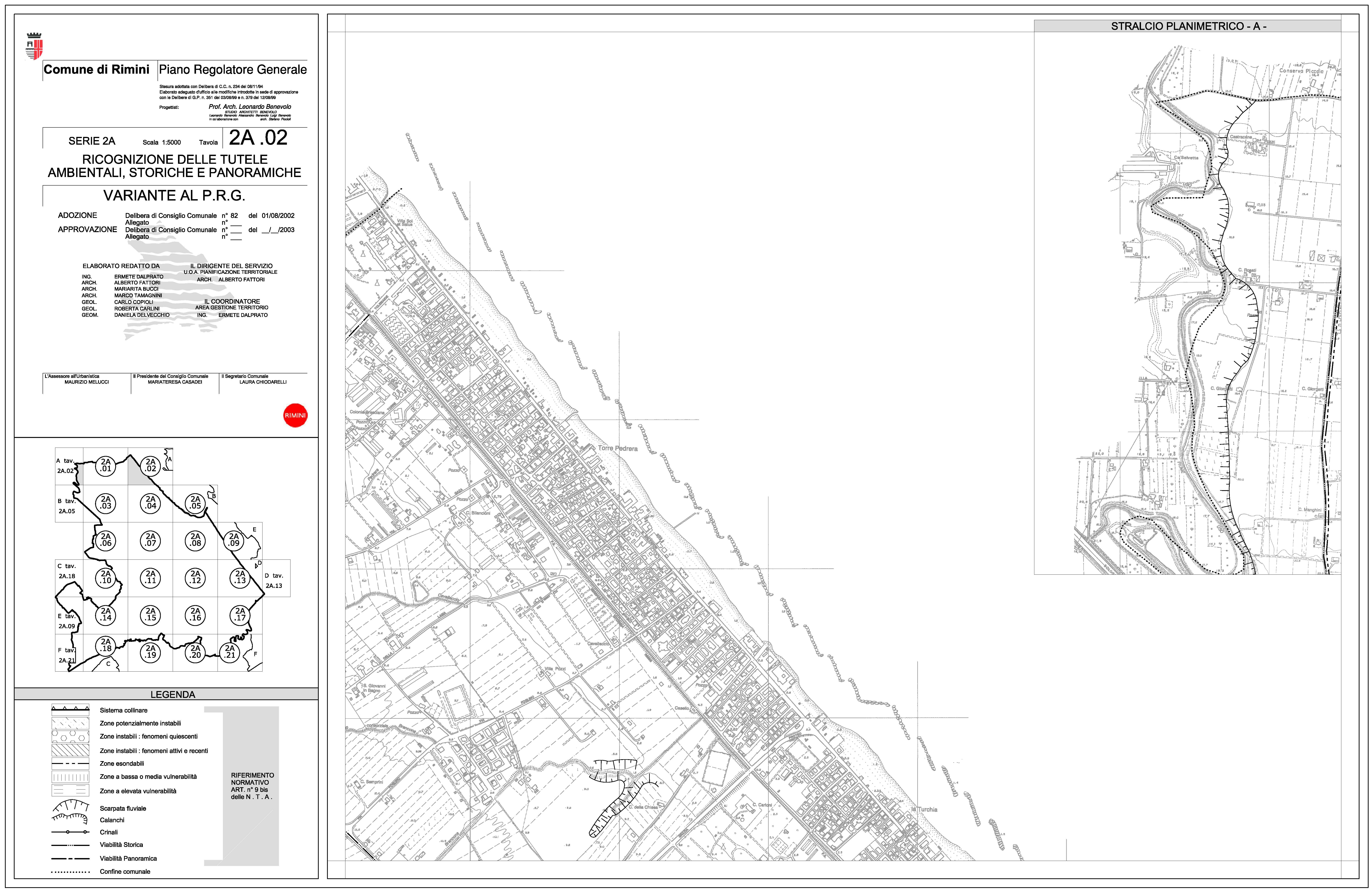Click the diagonal-hatch fenomeni attivi e recenti swatch
The width and height of the screenshot is (1372, 891).
(70, 750)
